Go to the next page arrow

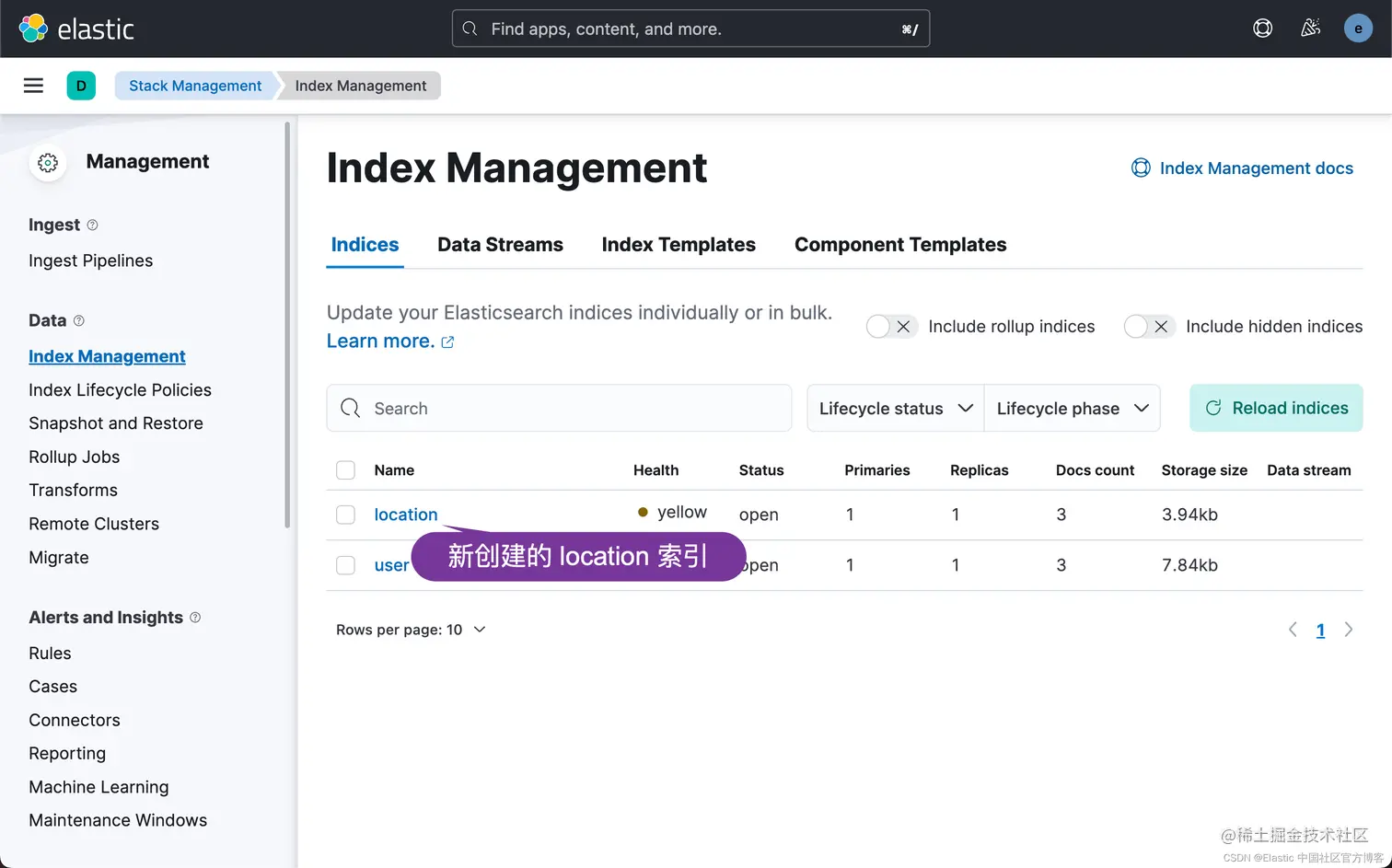pos(1349,630)
